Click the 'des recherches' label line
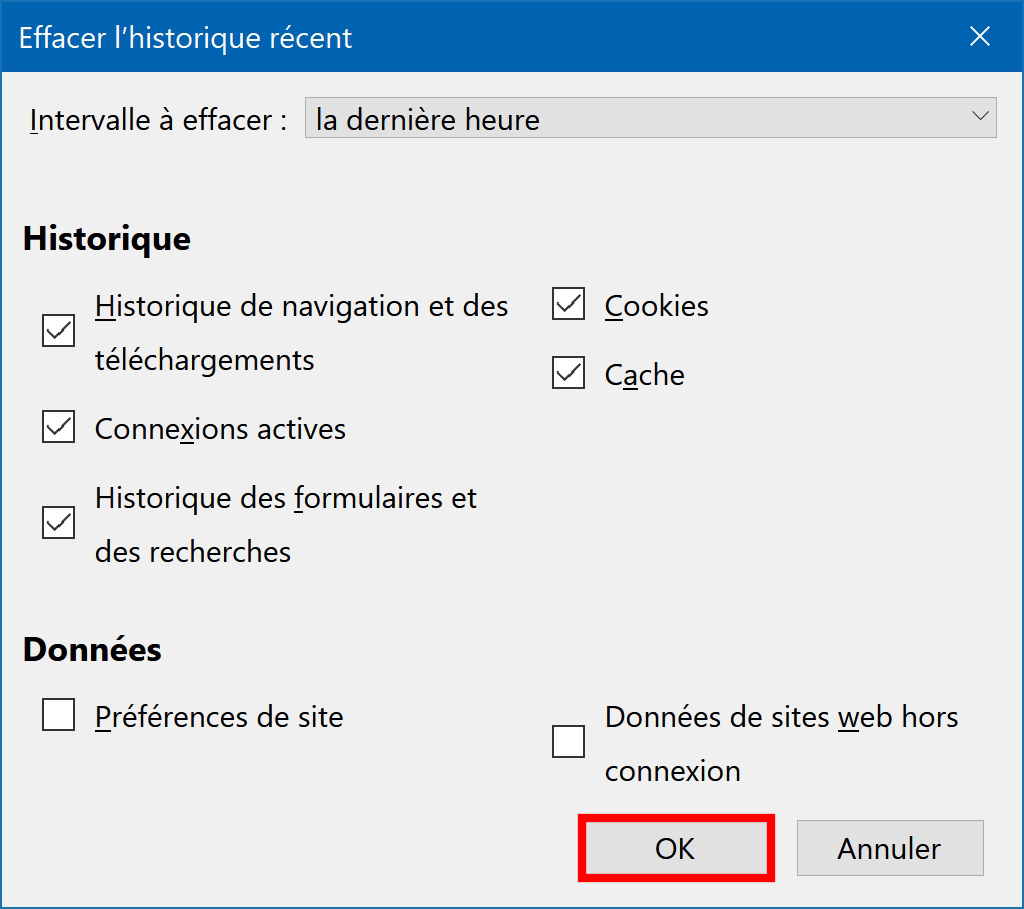This screenshot has width=1024, height=909. click(x=193, y=552)
